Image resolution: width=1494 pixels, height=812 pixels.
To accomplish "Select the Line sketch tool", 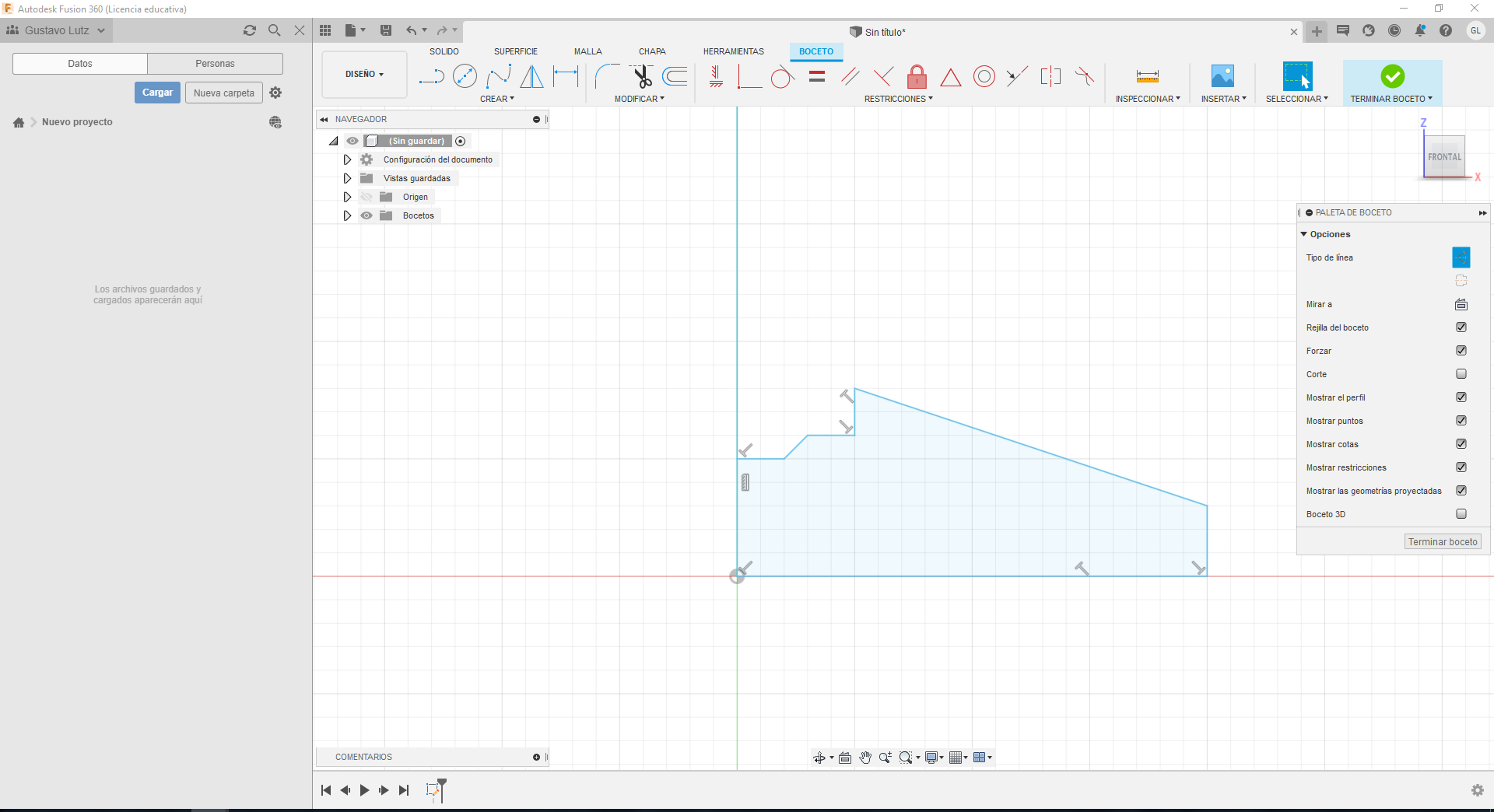I will point(431,76).
